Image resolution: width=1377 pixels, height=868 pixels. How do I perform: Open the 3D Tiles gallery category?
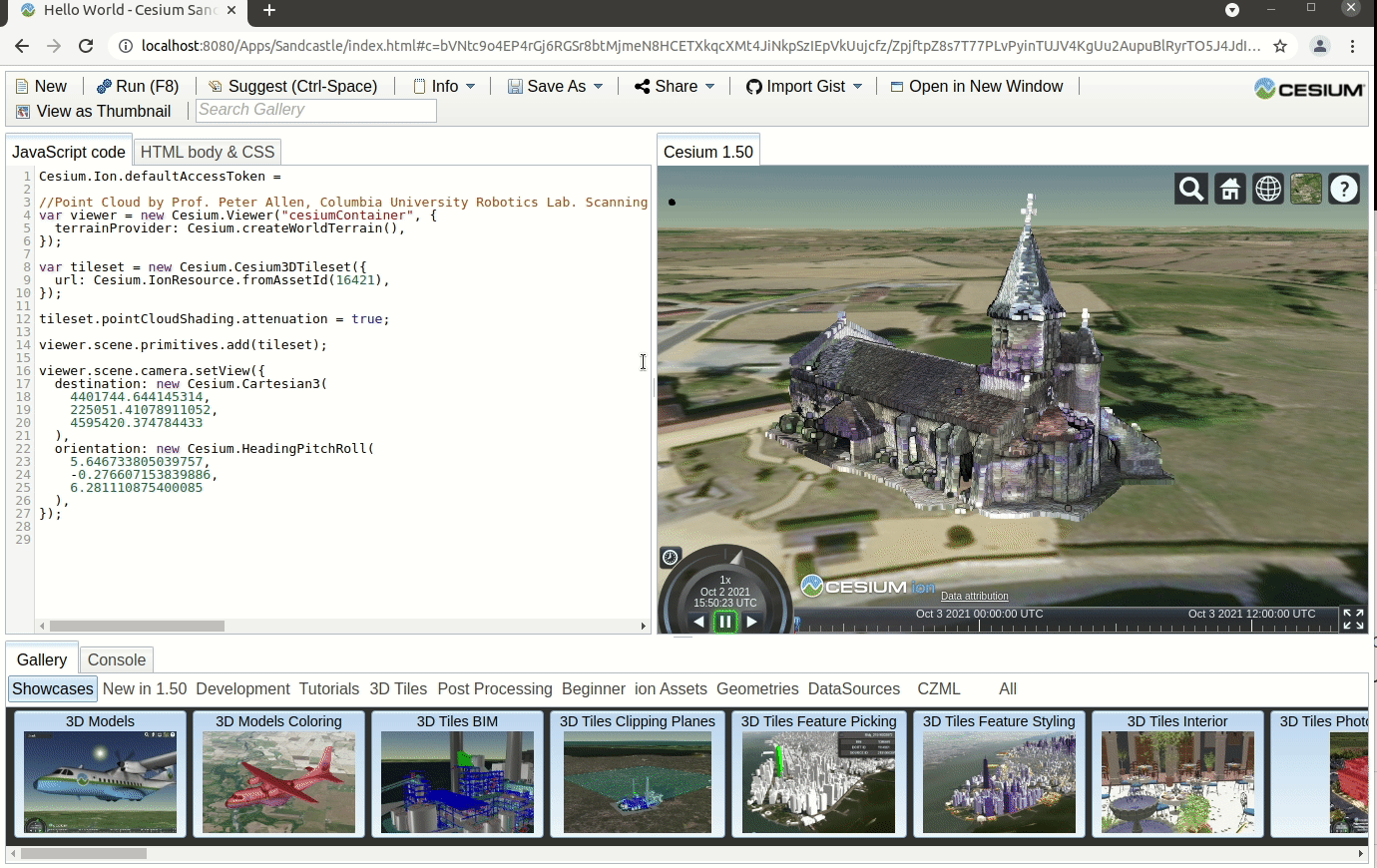pos(398,689)
